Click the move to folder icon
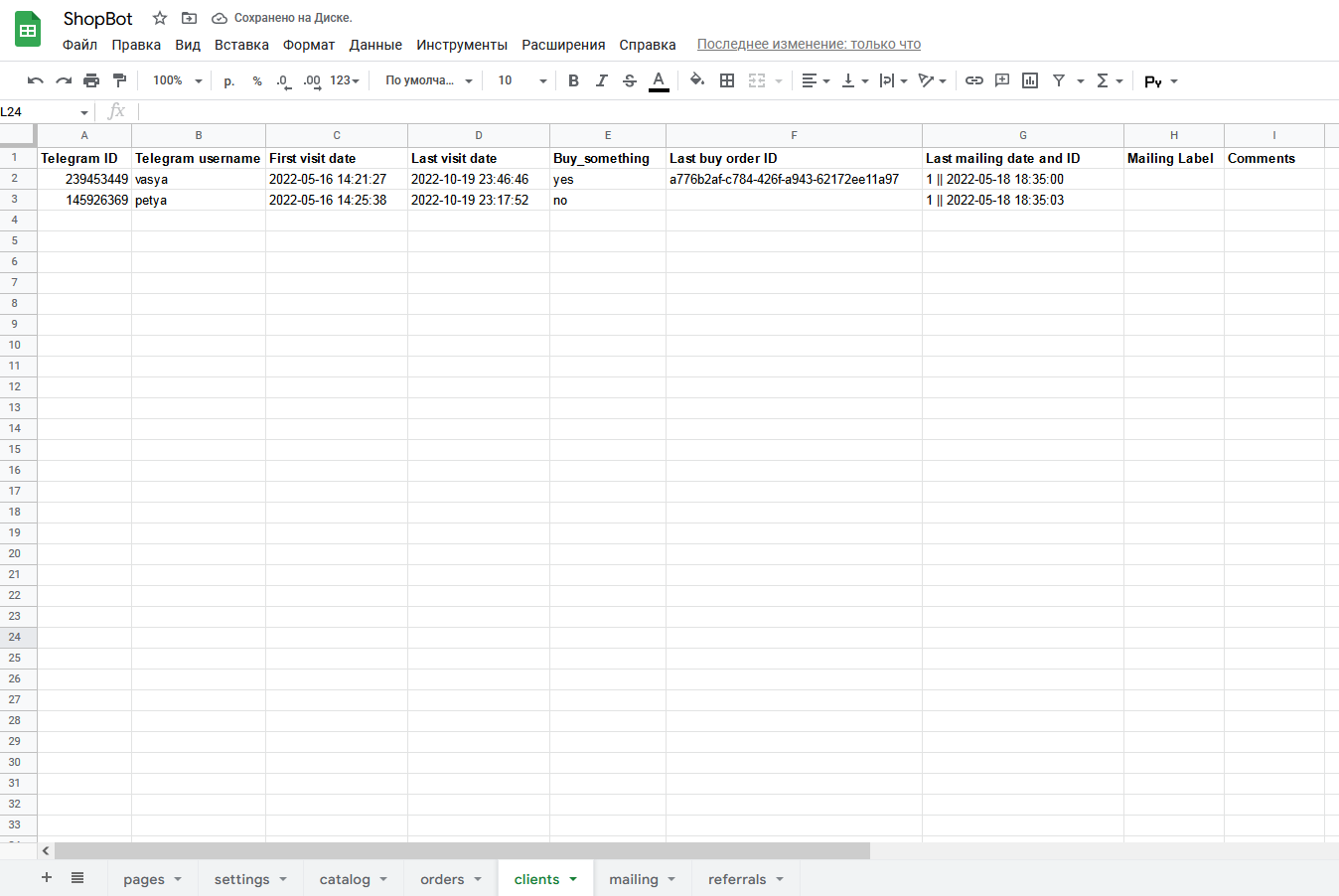1339x896 pixels. [x=190, y=18]
